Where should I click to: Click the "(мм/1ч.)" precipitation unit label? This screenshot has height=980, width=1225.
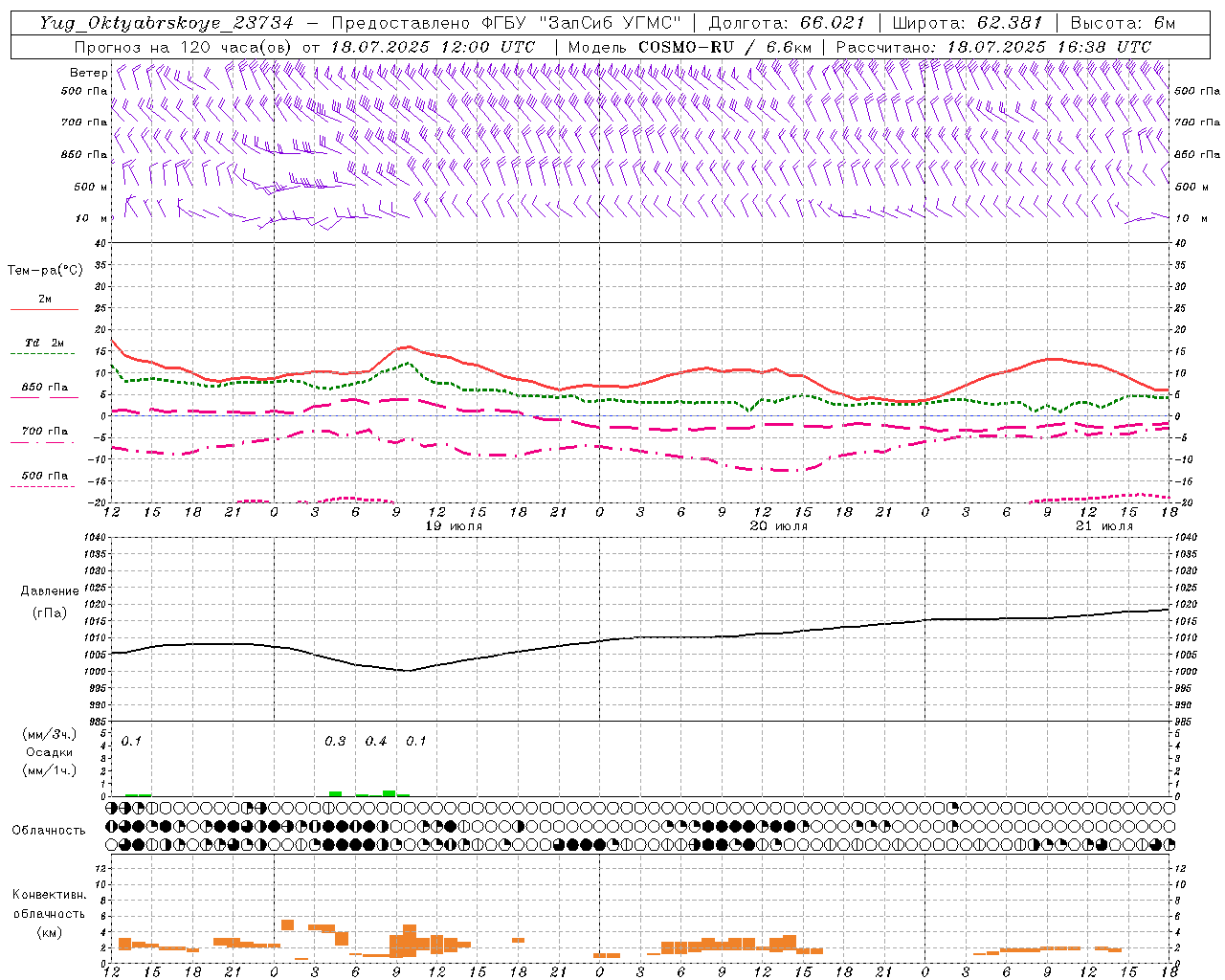pos(50,770)
